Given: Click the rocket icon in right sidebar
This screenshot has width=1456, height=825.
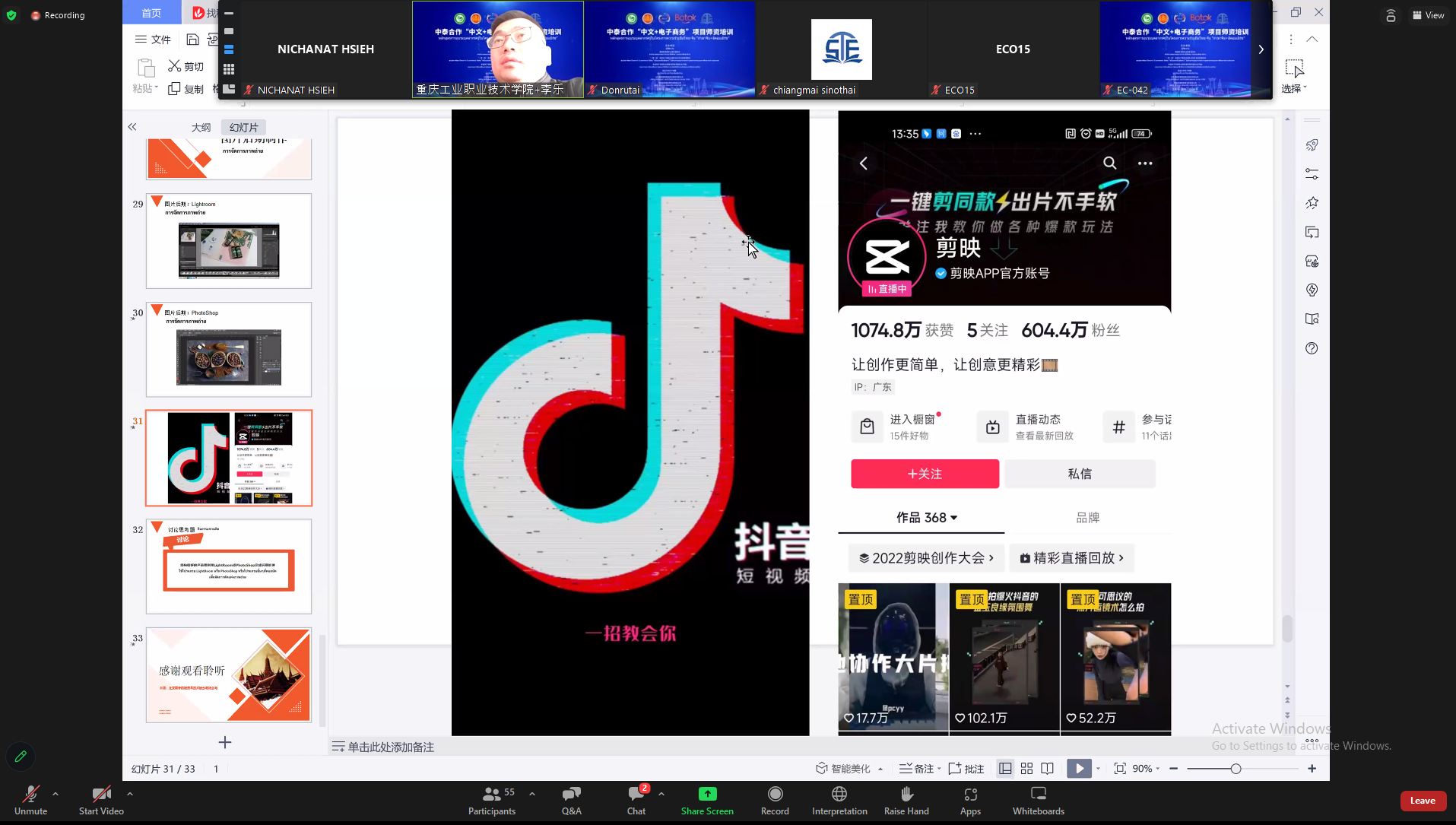Looking at the screenshot, I should coord(1312,145).
